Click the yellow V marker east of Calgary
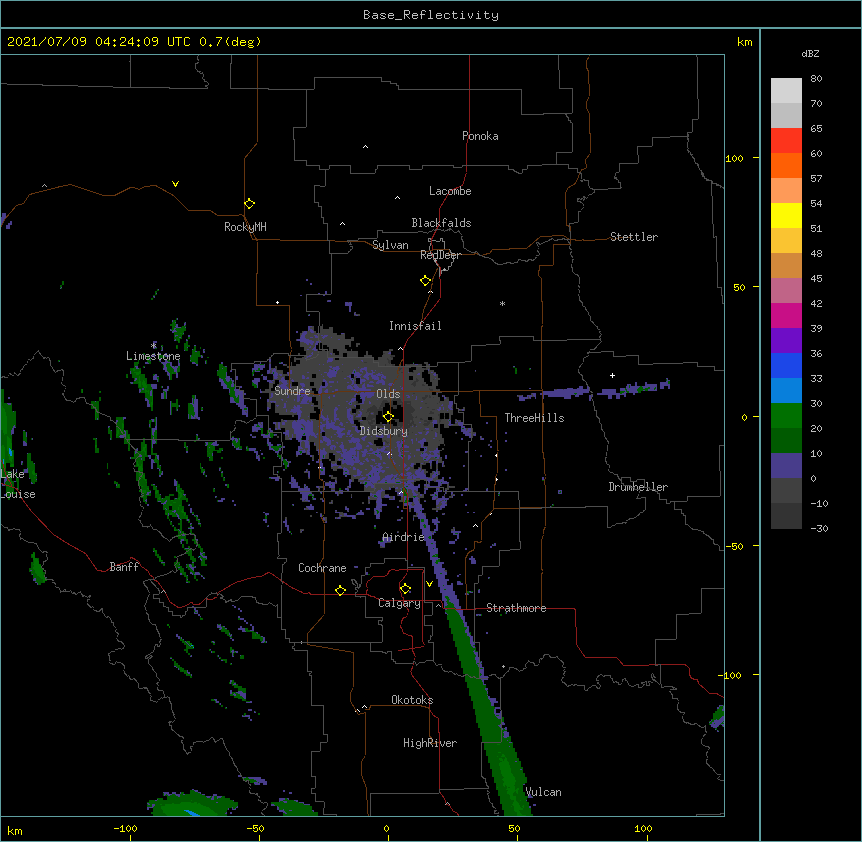This screenshot has height=842, width=862. (x=429, y=584)
